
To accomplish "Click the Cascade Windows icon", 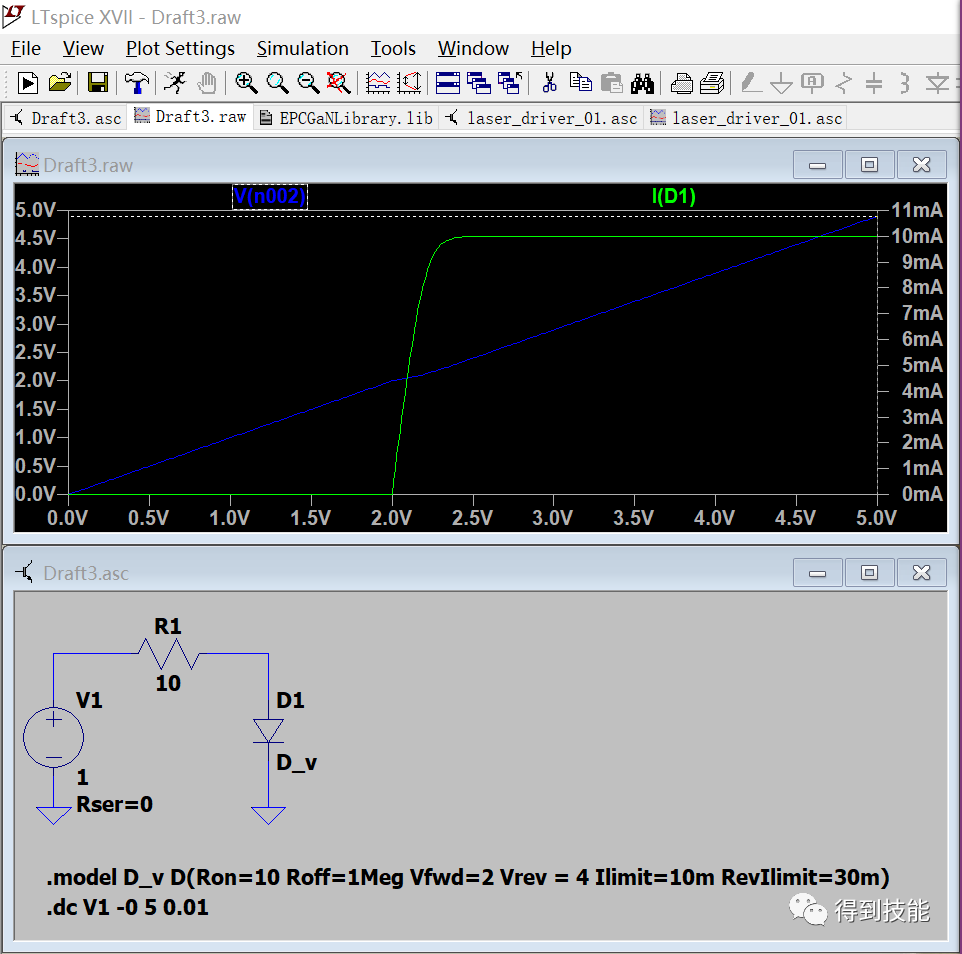I will coord(479,82).
